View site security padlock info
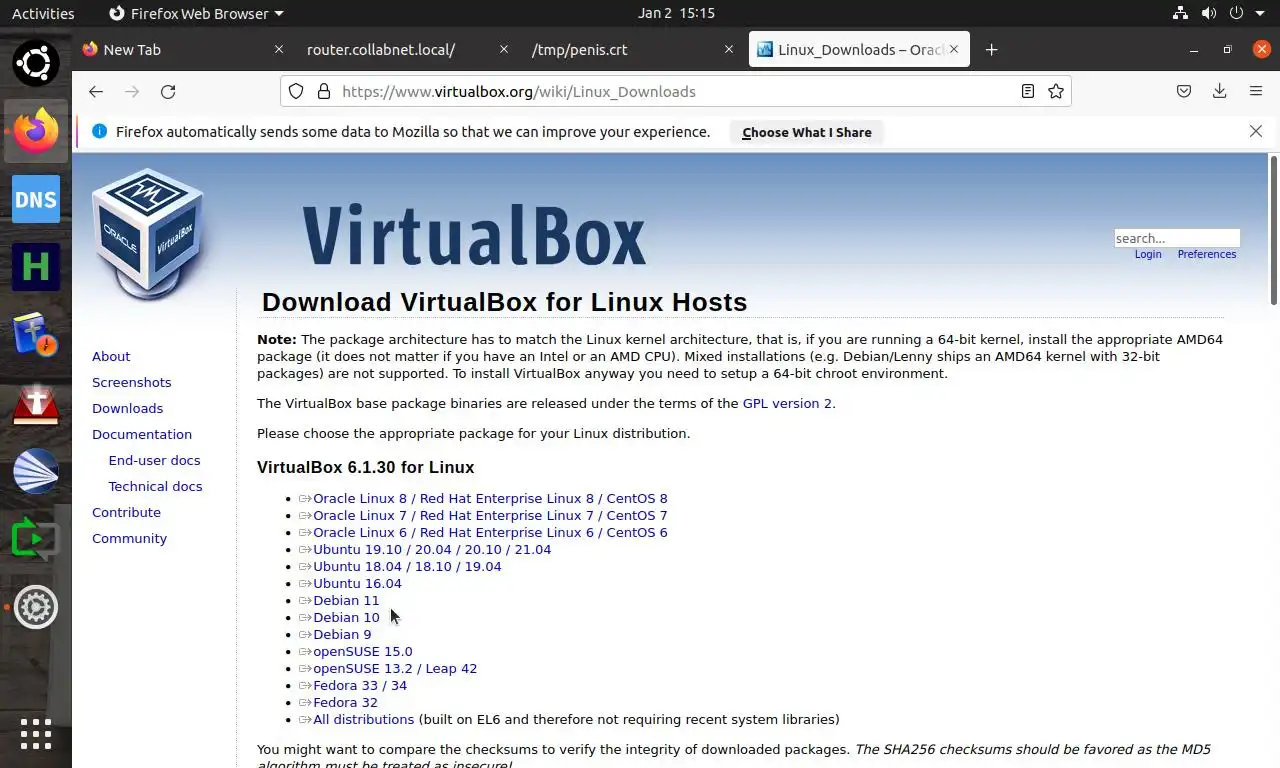This screenshot has width=1280, height=768. click(x=323, y=91)
